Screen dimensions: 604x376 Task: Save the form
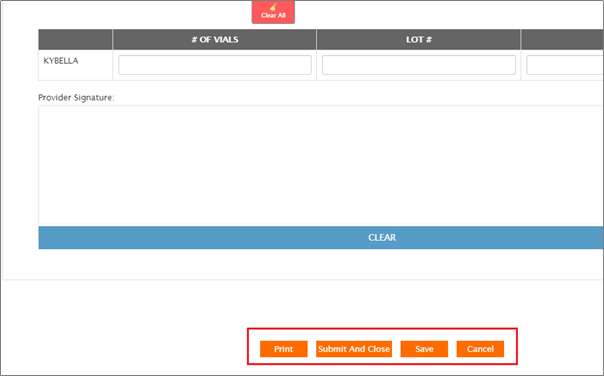424,349
